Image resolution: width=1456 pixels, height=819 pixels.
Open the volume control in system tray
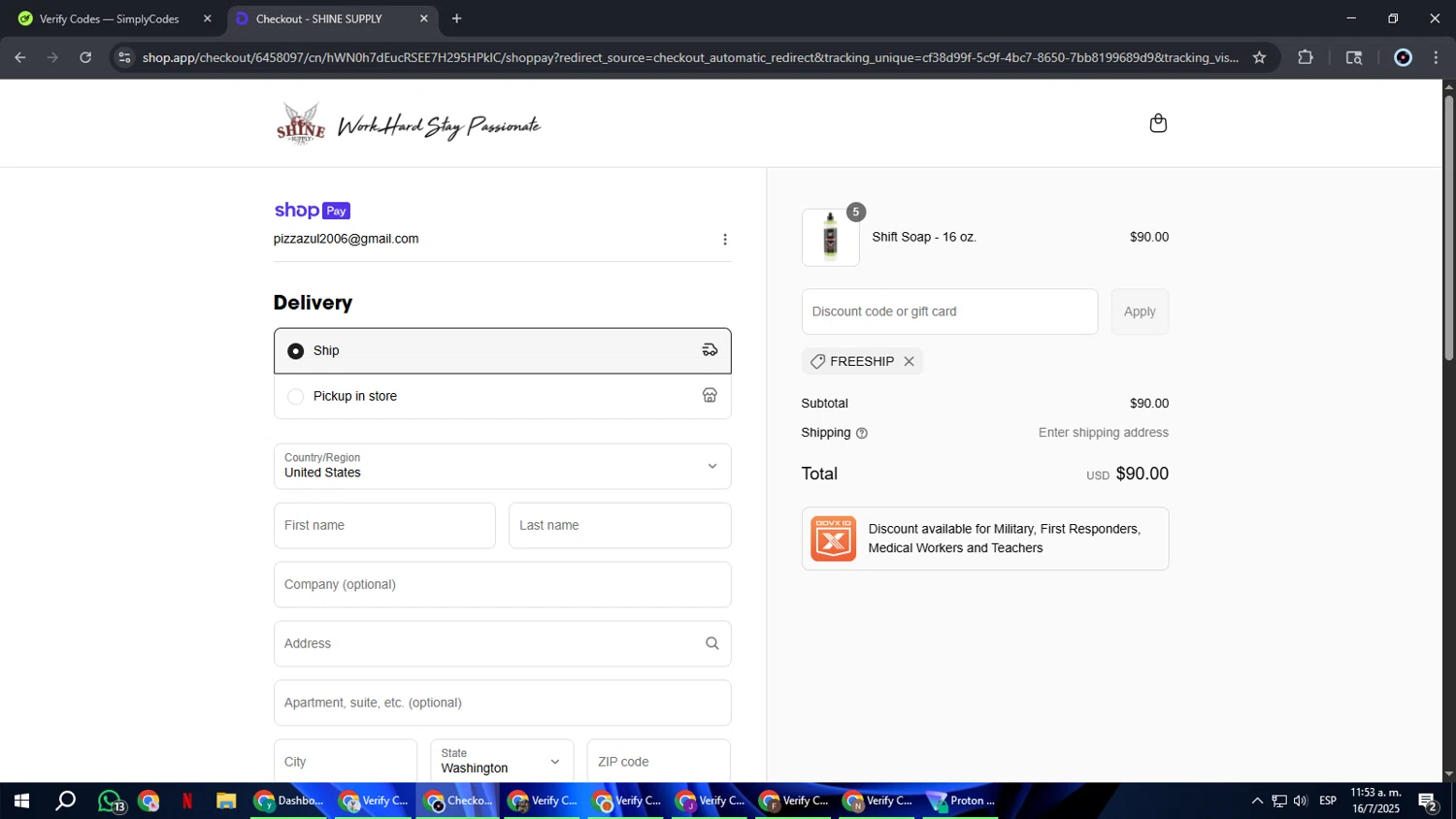click(x=1301, y=802)
